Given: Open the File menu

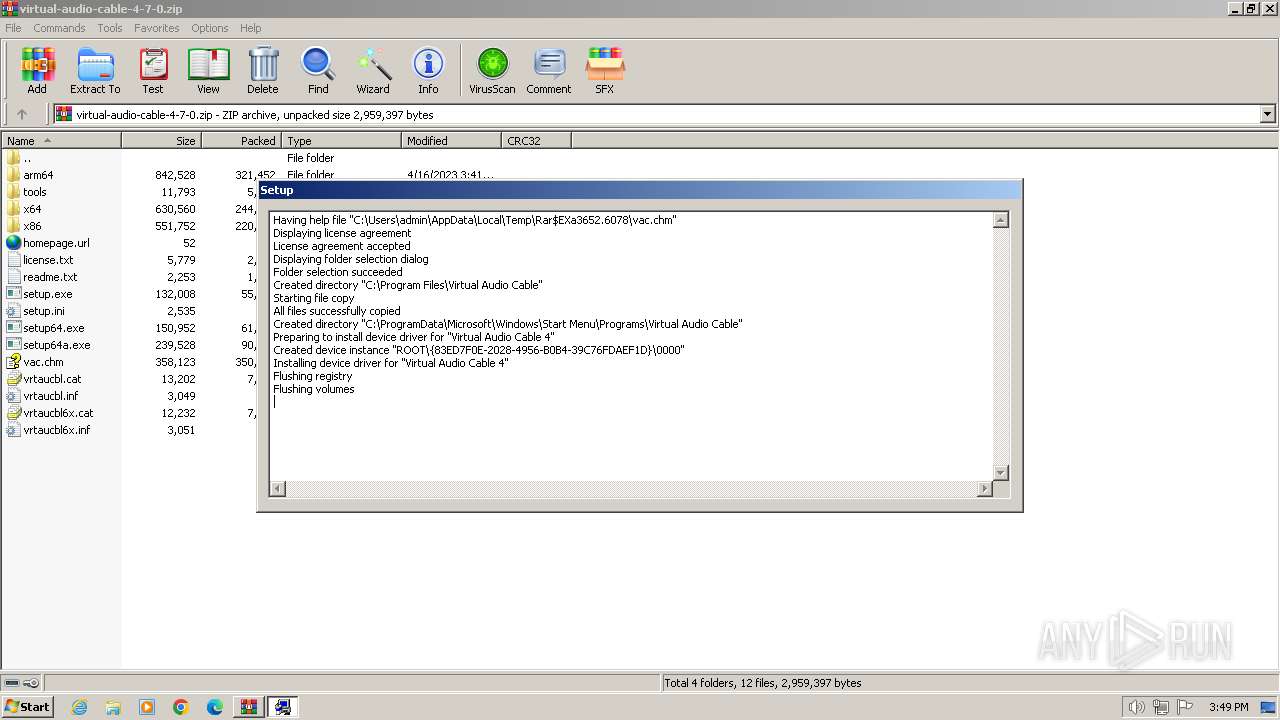Looking at the screenshot, I should [13, 28].
